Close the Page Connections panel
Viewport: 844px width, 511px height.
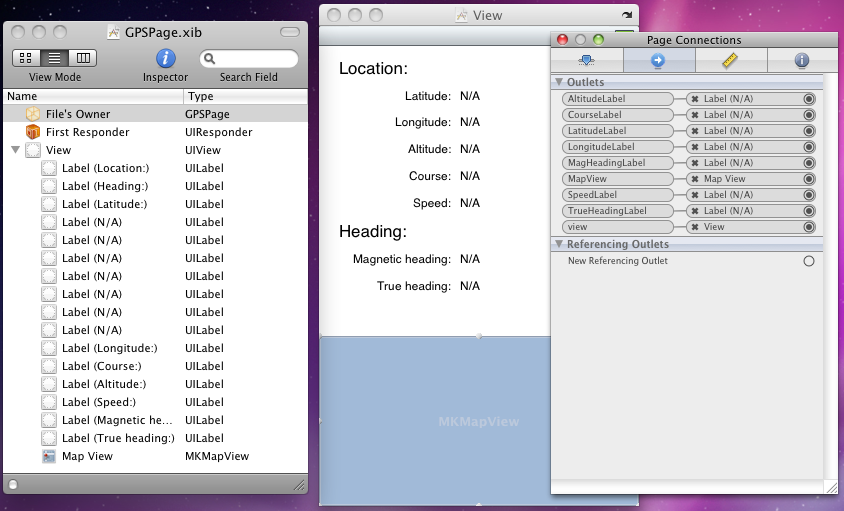pos(562,40)
